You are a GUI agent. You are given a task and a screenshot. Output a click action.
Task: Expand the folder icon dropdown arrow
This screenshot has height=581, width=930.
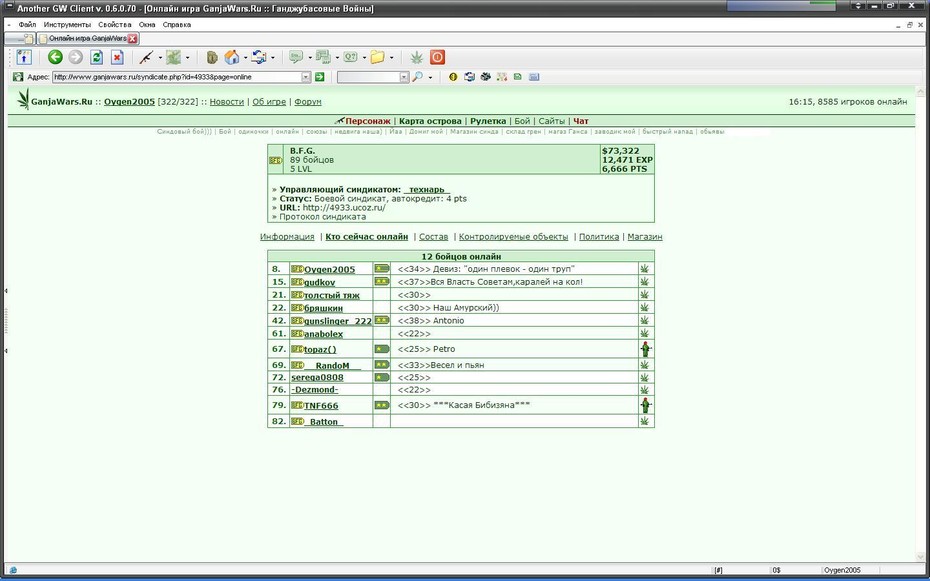[x=391, y=58]
